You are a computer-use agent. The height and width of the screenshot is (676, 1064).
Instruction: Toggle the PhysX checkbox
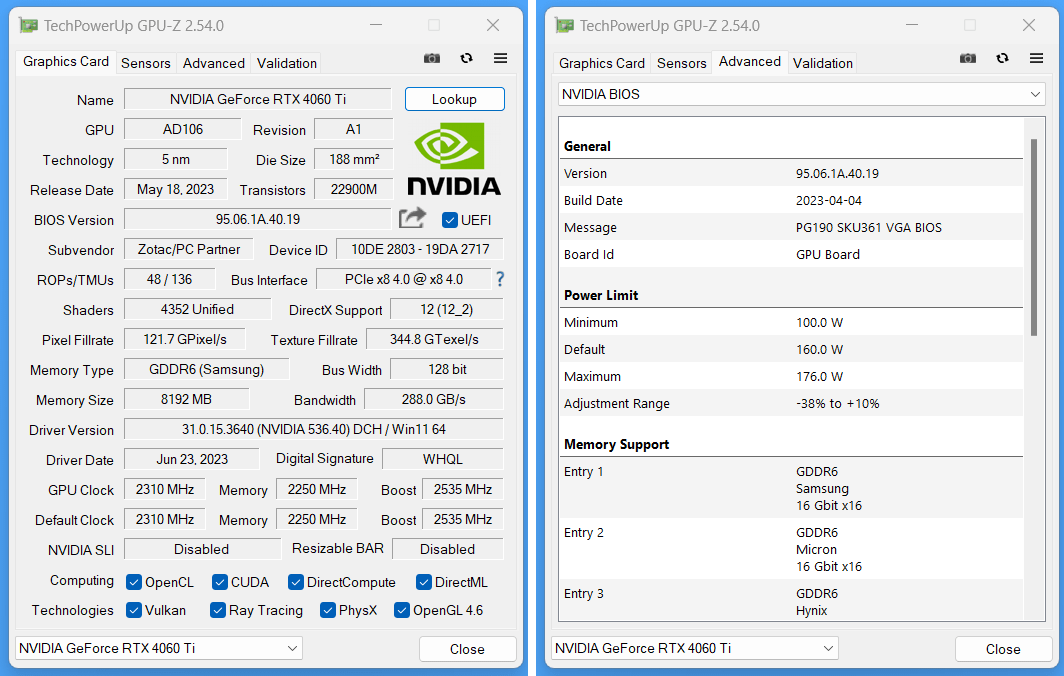click(x=328, y=610)
